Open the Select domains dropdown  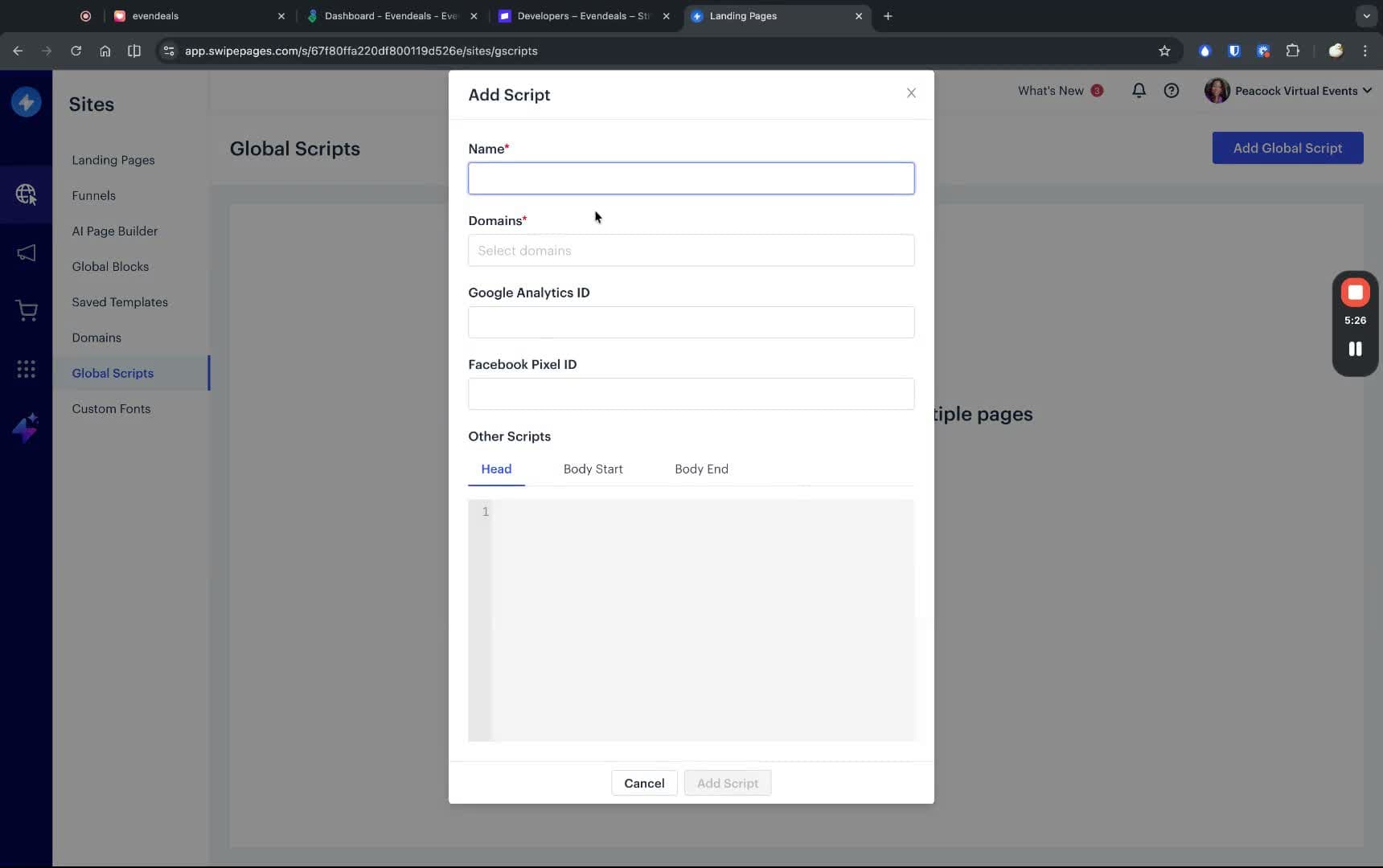691,250
